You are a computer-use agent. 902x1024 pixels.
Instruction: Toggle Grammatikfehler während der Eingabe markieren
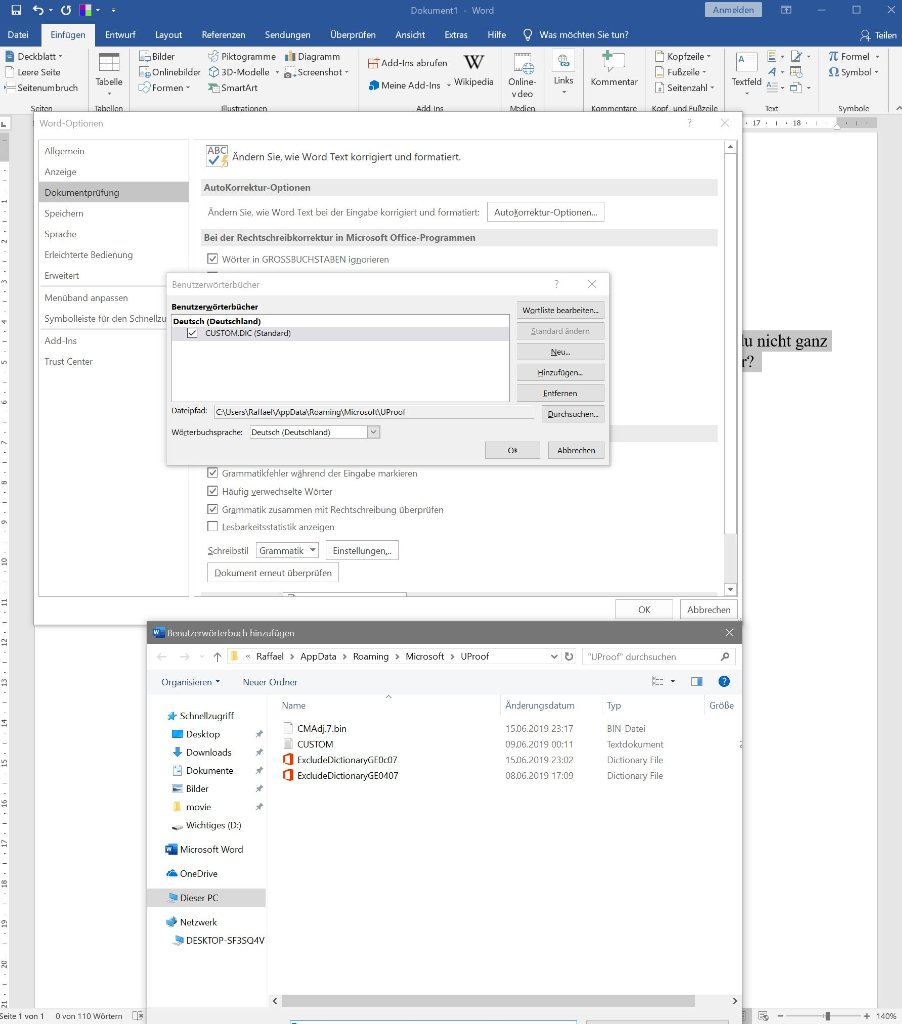tap(212, 473)
